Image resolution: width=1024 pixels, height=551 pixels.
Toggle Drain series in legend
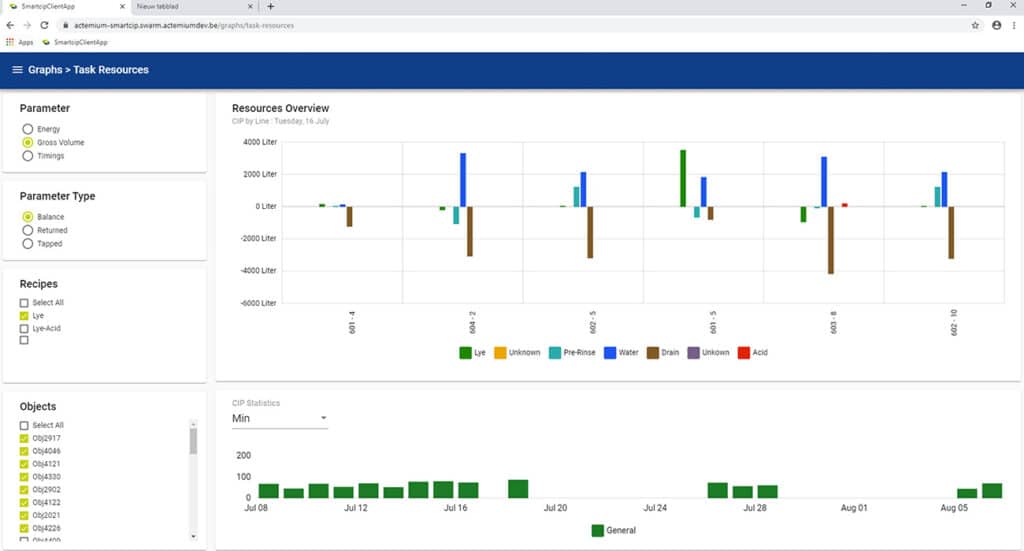[663, 353]
